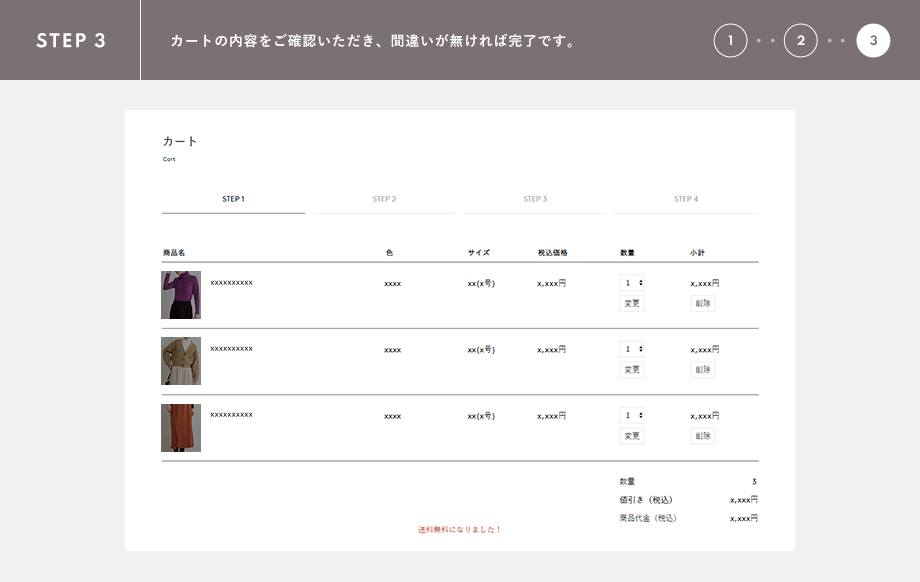
Task: Select the STEP 4 cart tab
Action: click(686, 199)
